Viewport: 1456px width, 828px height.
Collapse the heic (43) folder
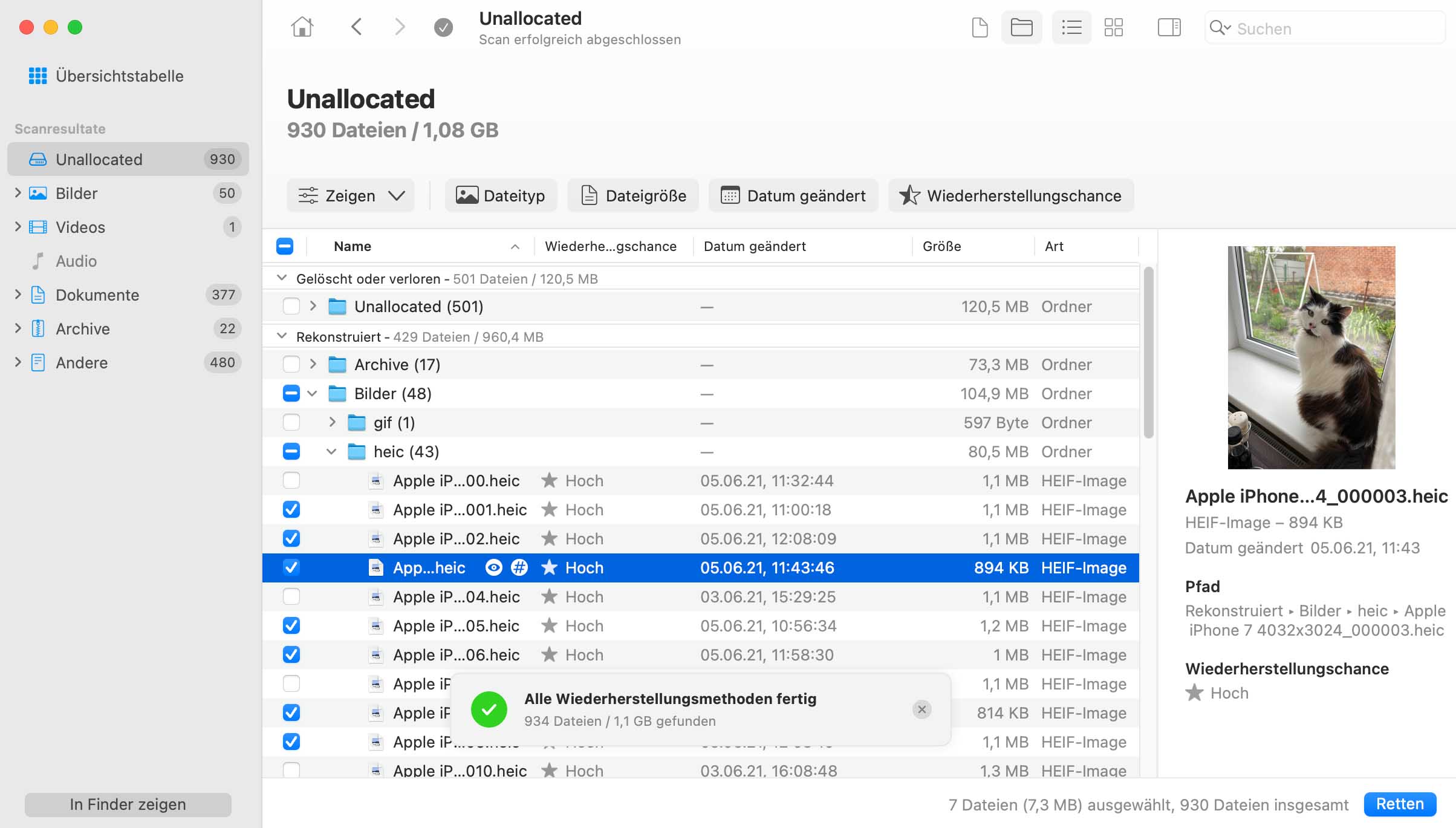[x=331, y=452]
